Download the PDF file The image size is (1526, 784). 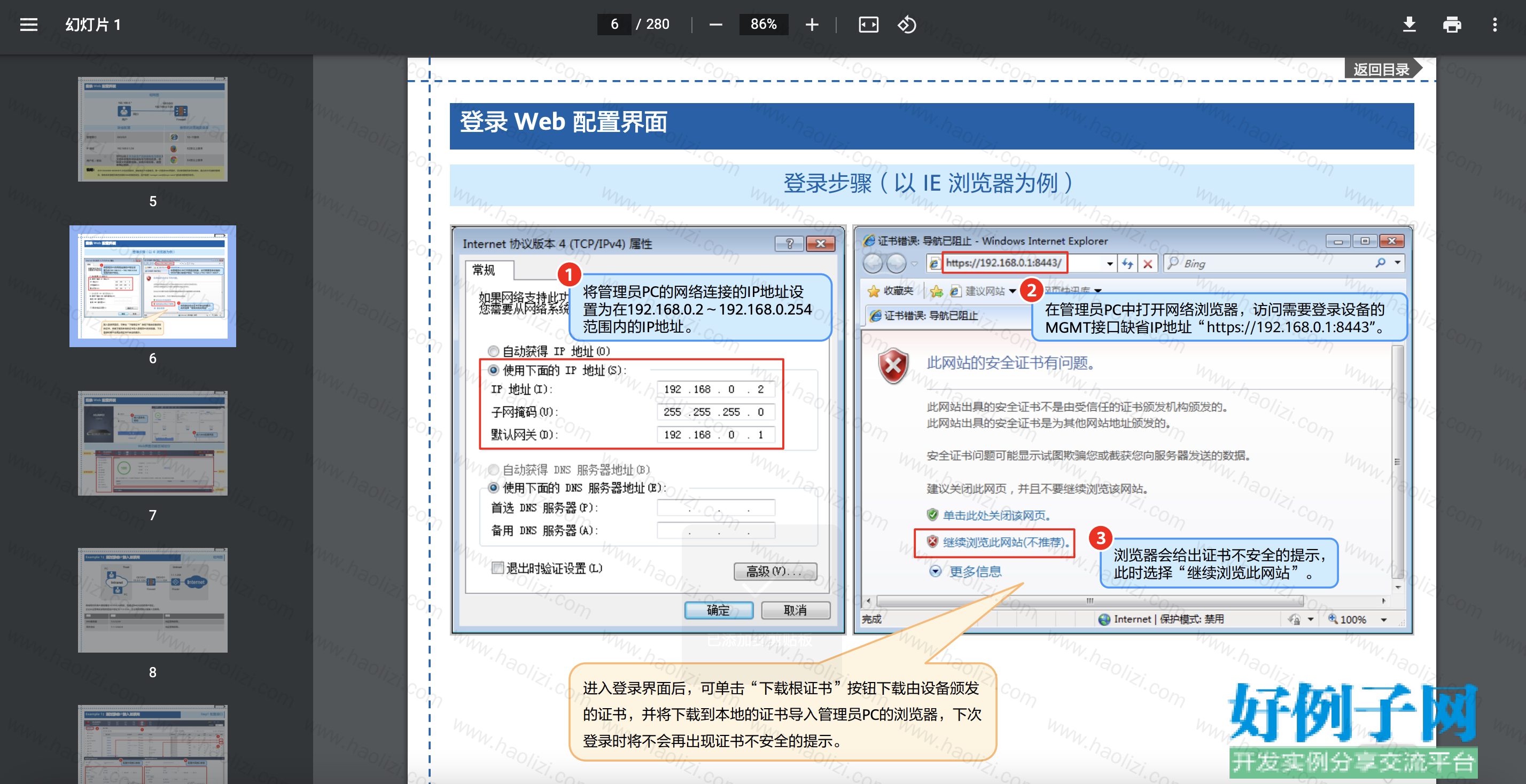(1410, 24)
